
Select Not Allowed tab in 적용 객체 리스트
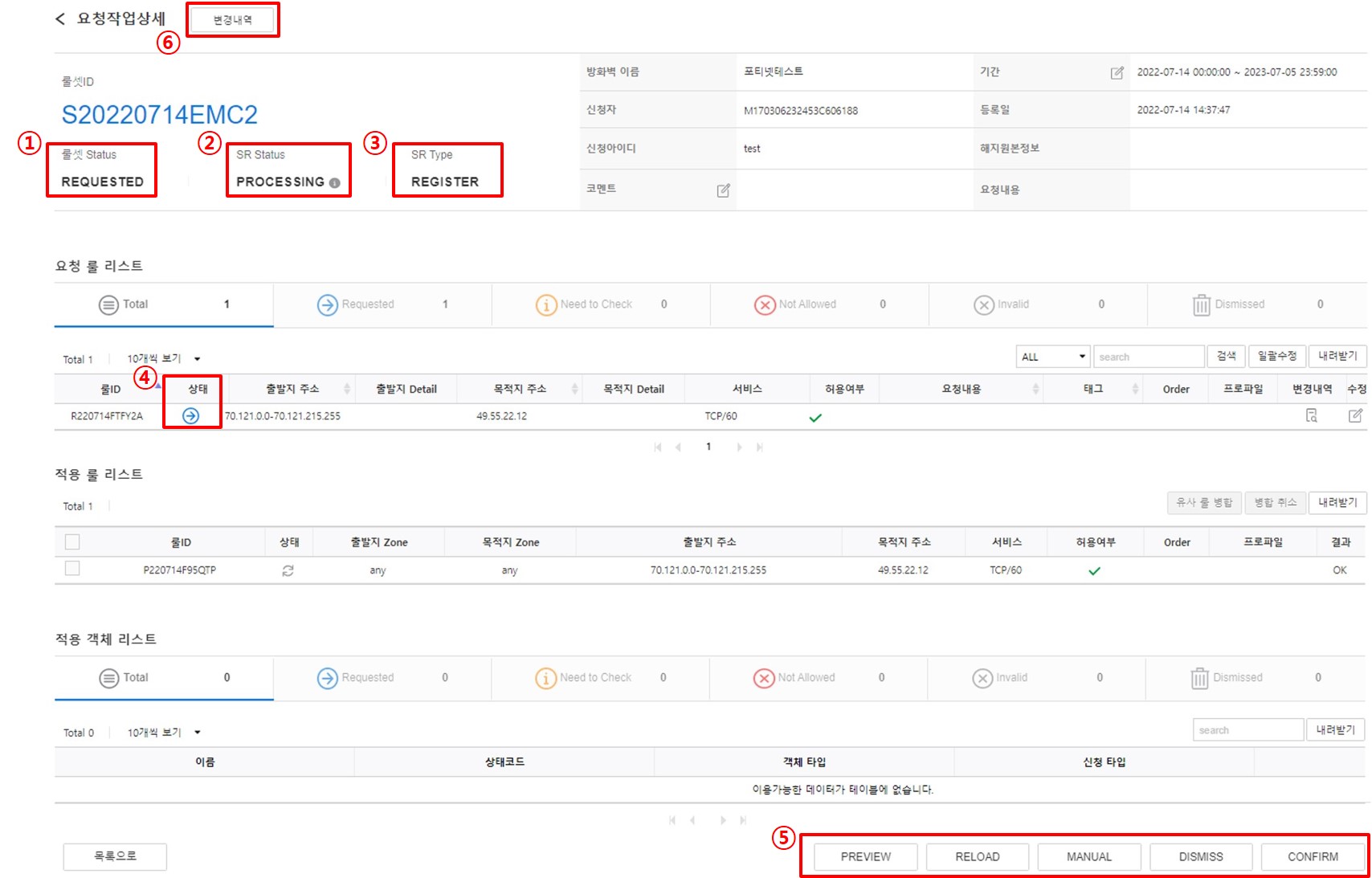pos(819,678)
